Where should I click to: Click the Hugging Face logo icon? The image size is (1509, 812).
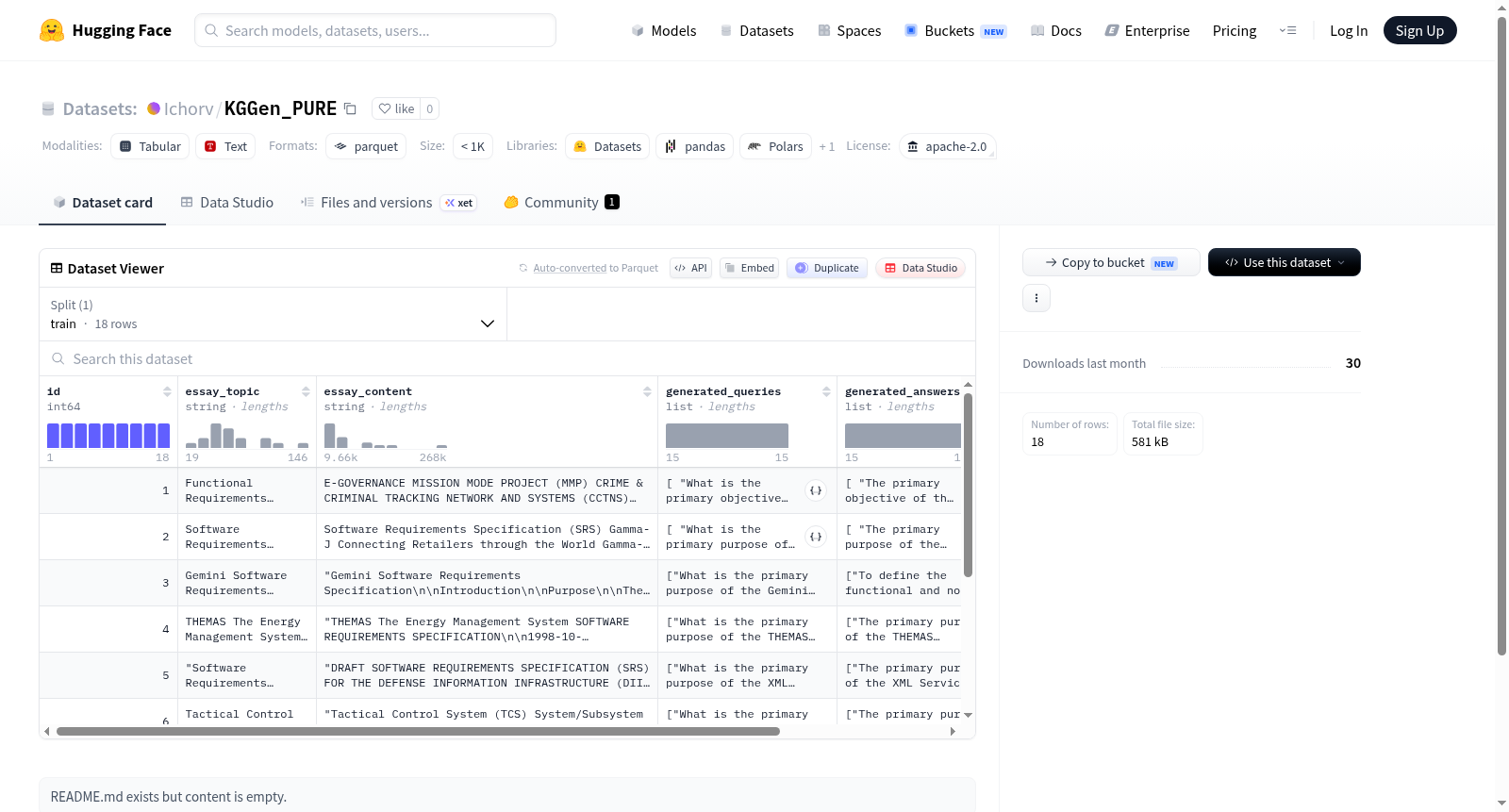tap(52, 30)
